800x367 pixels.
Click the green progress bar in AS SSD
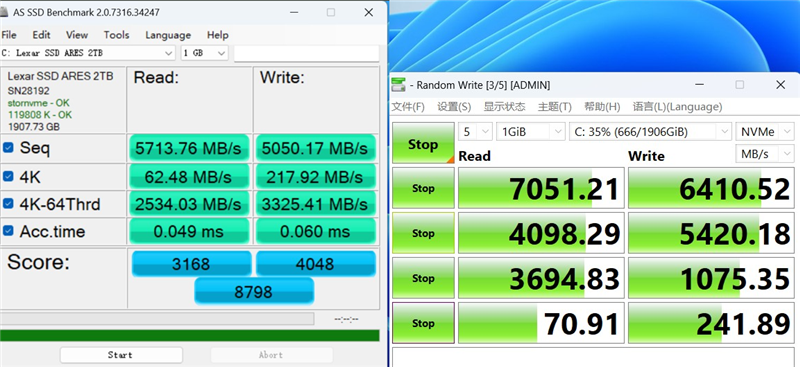190,335
